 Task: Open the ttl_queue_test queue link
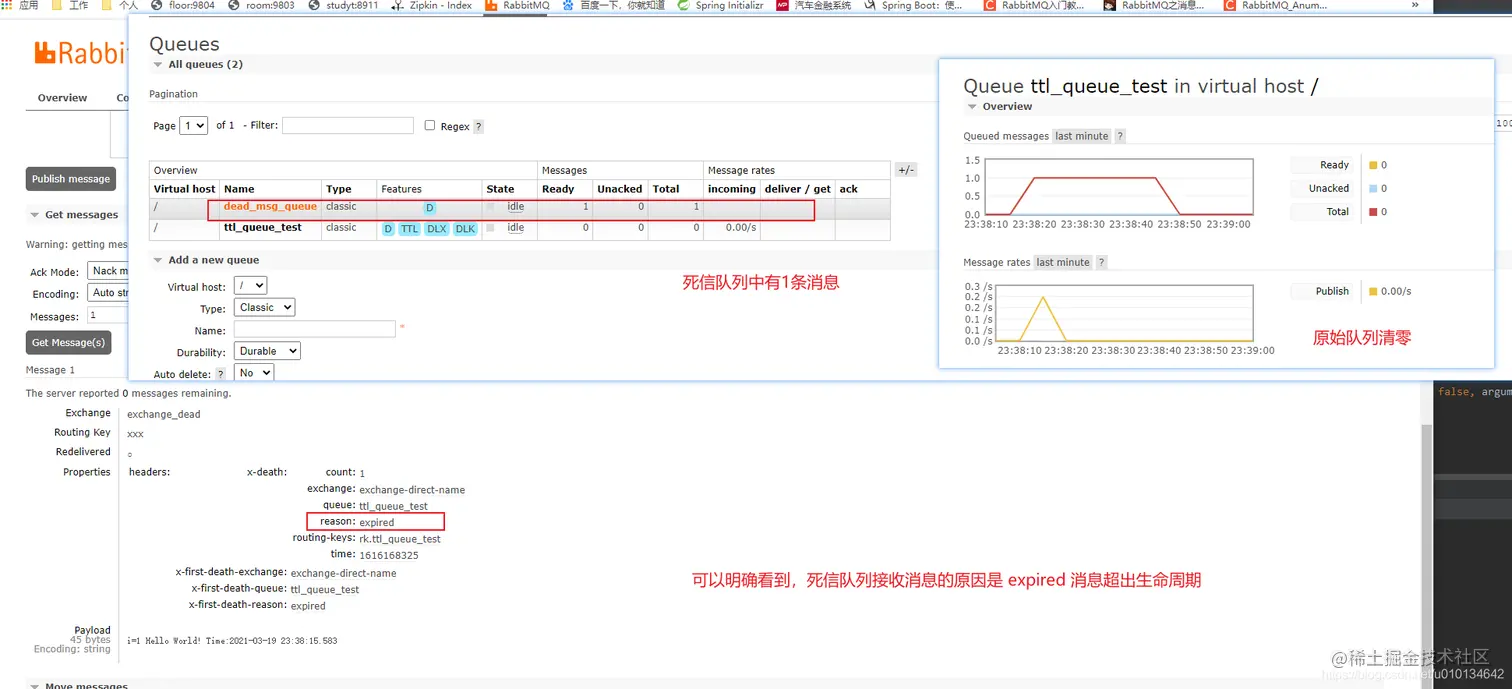tap(263, 228)
